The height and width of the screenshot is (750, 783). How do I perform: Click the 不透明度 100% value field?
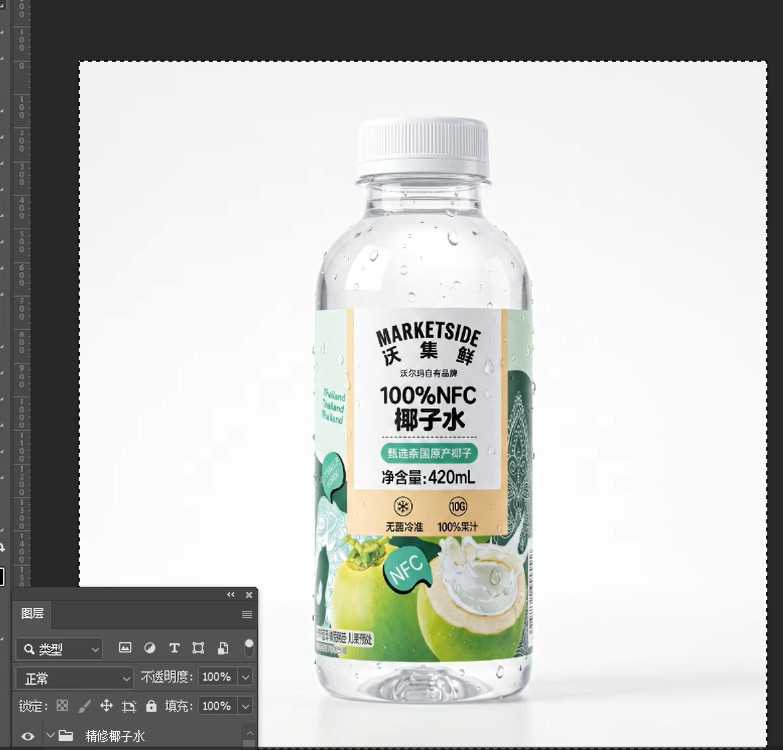click(x=218, y=677)
